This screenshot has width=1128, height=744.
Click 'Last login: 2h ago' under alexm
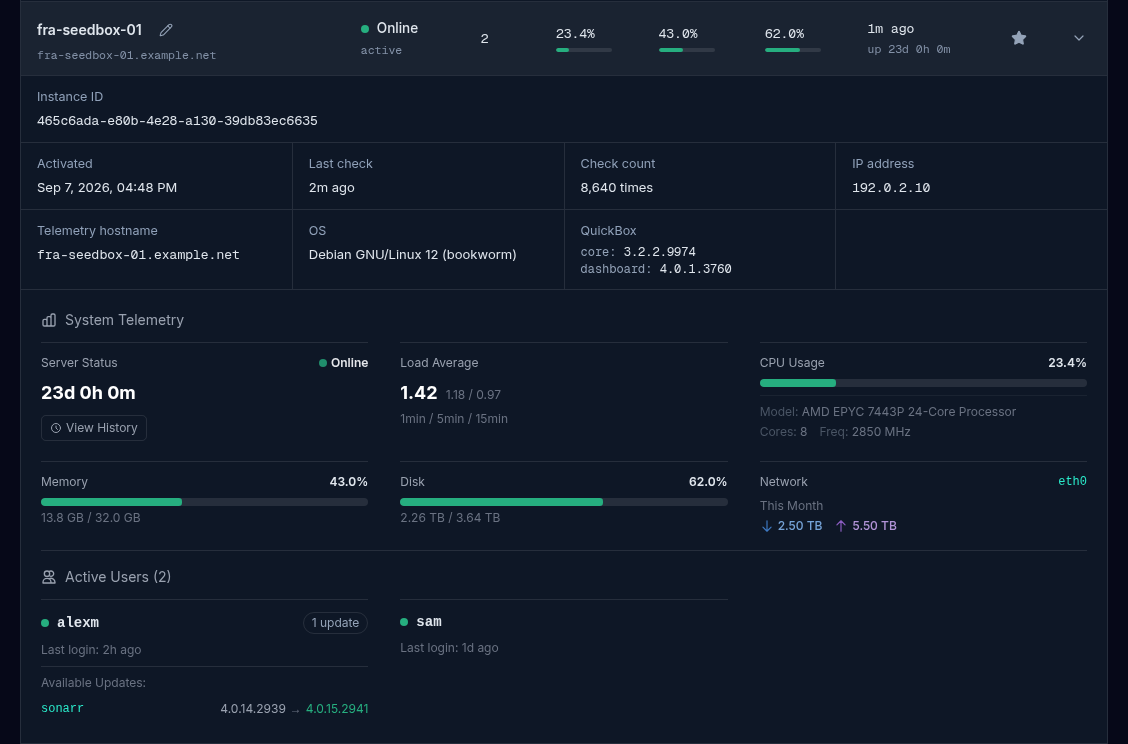91,650
